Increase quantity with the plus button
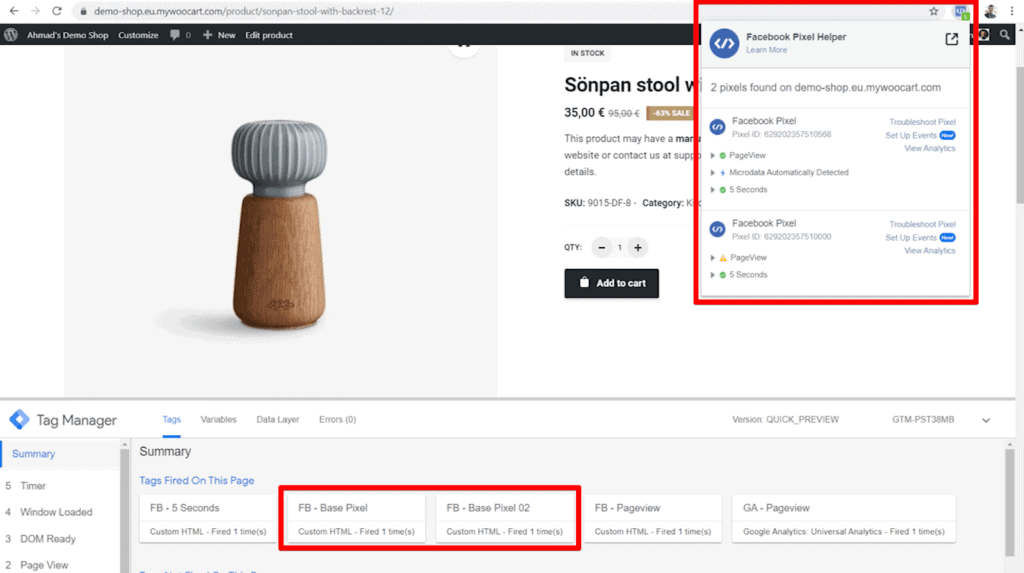 tap(638, 248)
